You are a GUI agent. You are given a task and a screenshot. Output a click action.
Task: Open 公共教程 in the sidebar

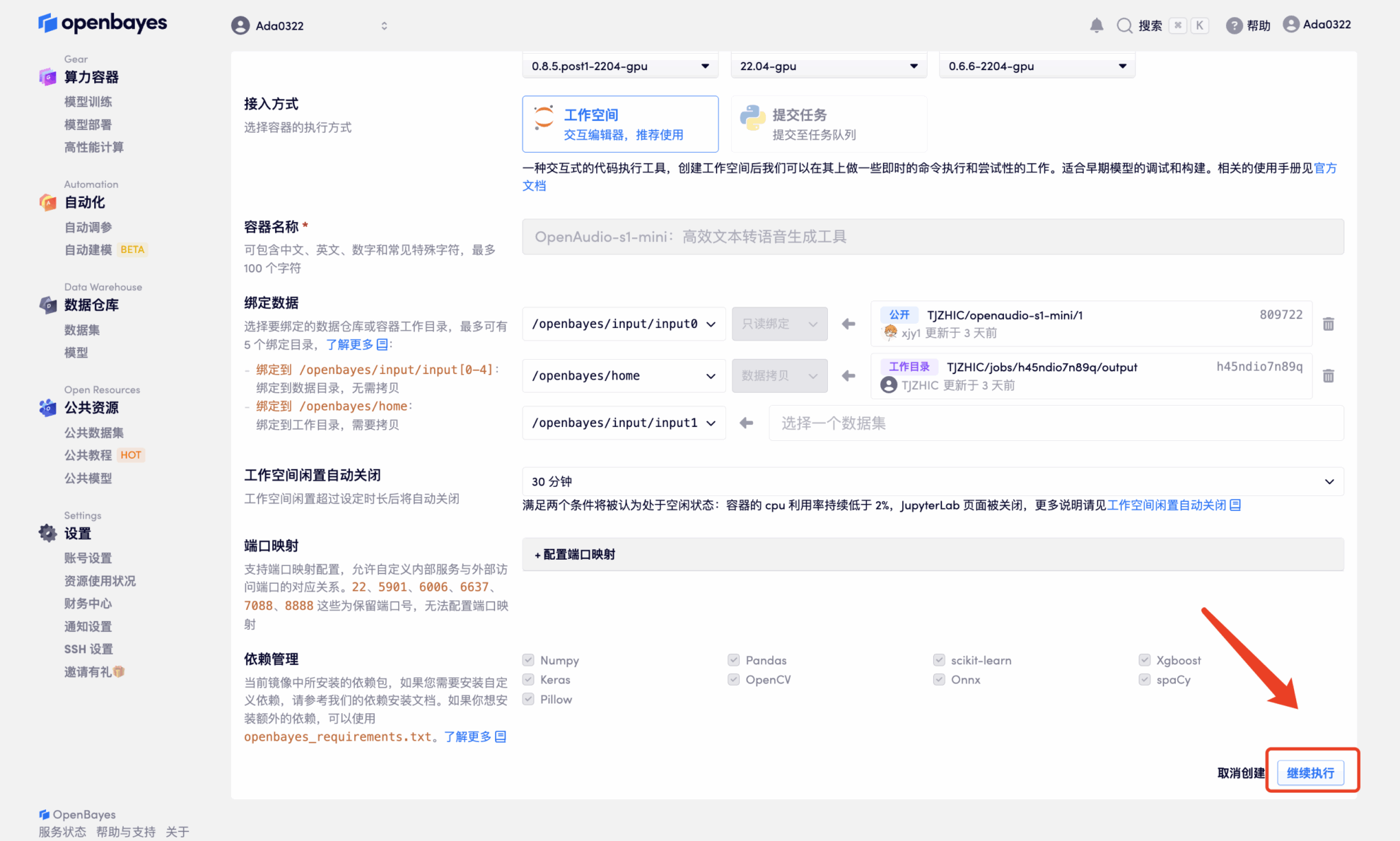click(88, 455)
